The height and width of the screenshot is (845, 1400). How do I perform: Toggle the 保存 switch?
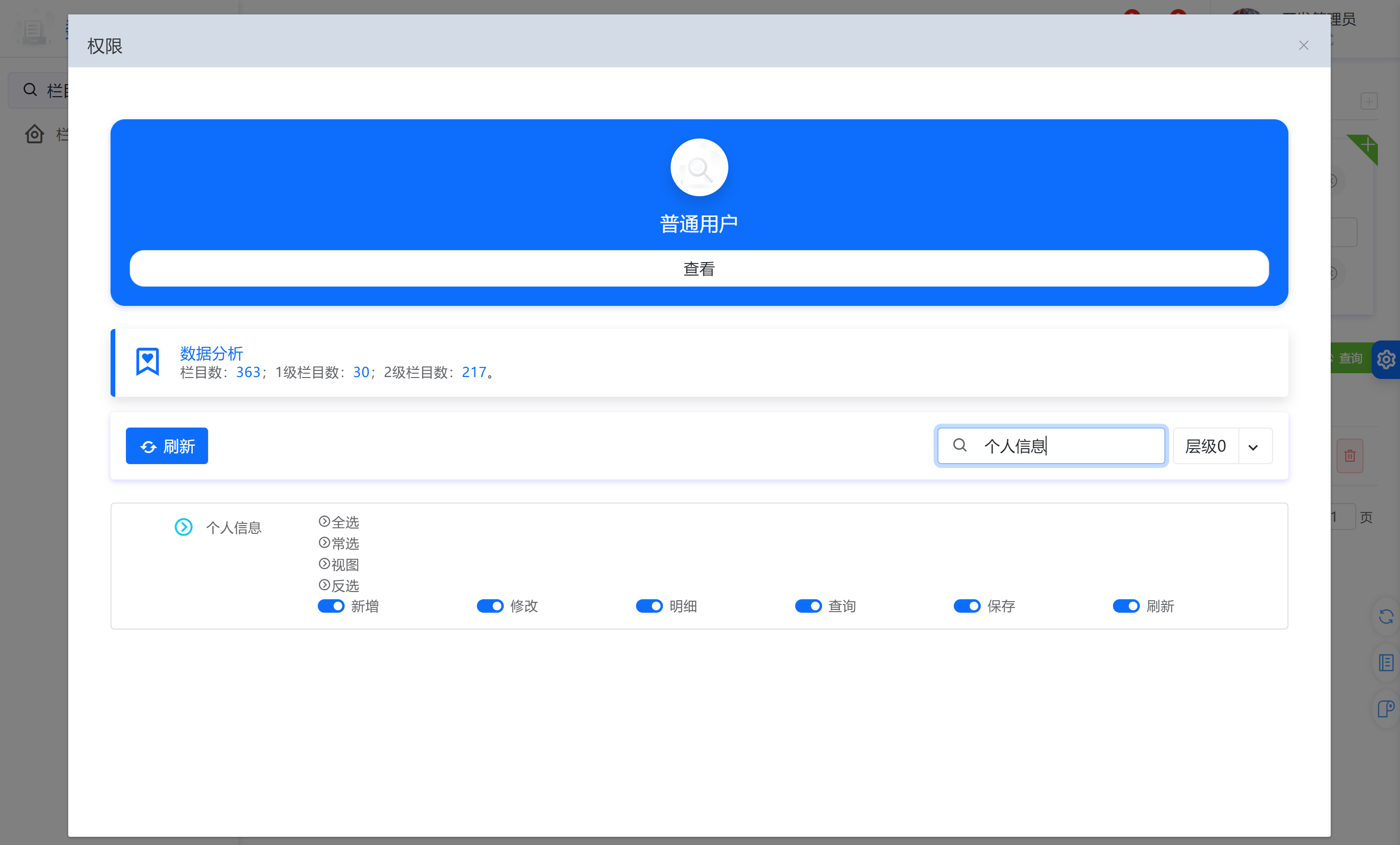click(x=967, y=606)
